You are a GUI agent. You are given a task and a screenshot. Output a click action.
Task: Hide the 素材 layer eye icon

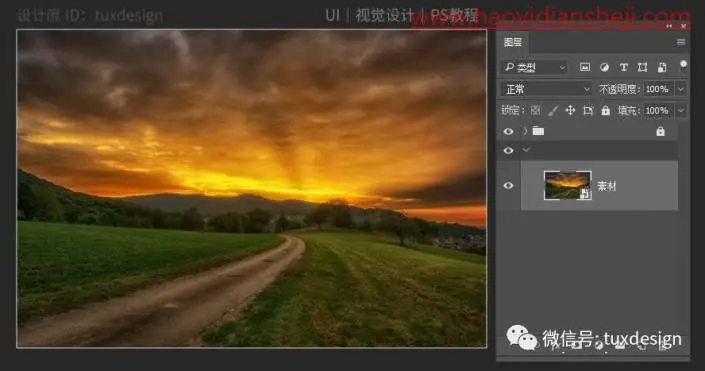tap(508, 185)
